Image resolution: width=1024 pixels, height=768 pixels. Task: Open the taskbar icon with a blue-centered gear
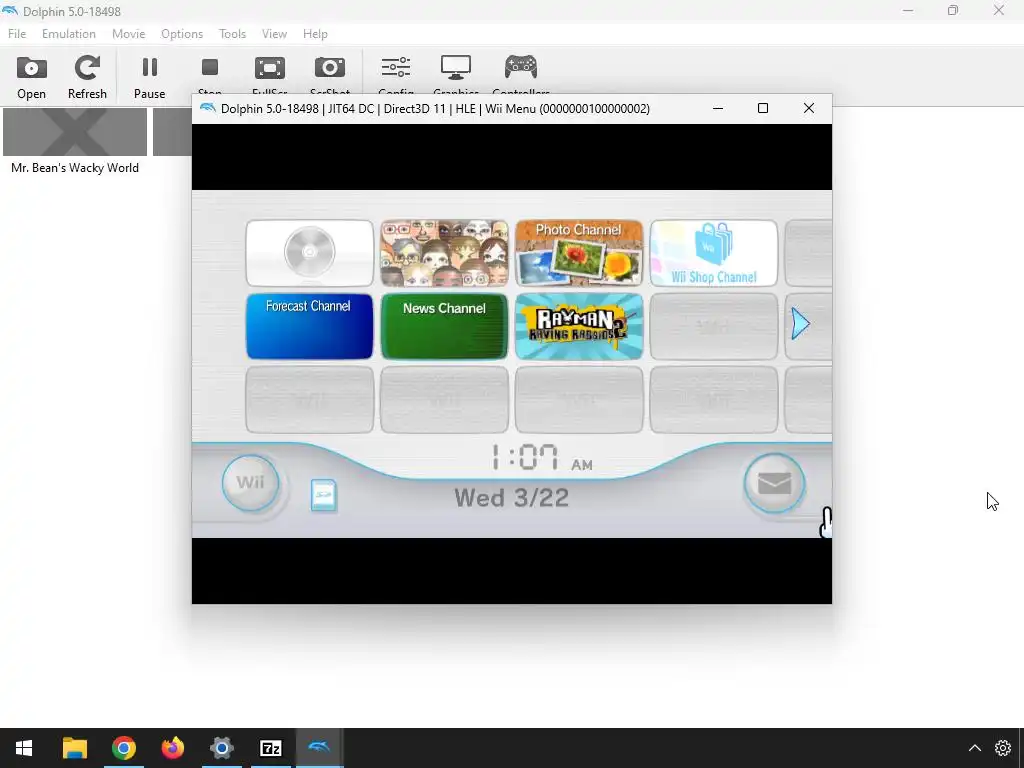click(x=221, y=748)
